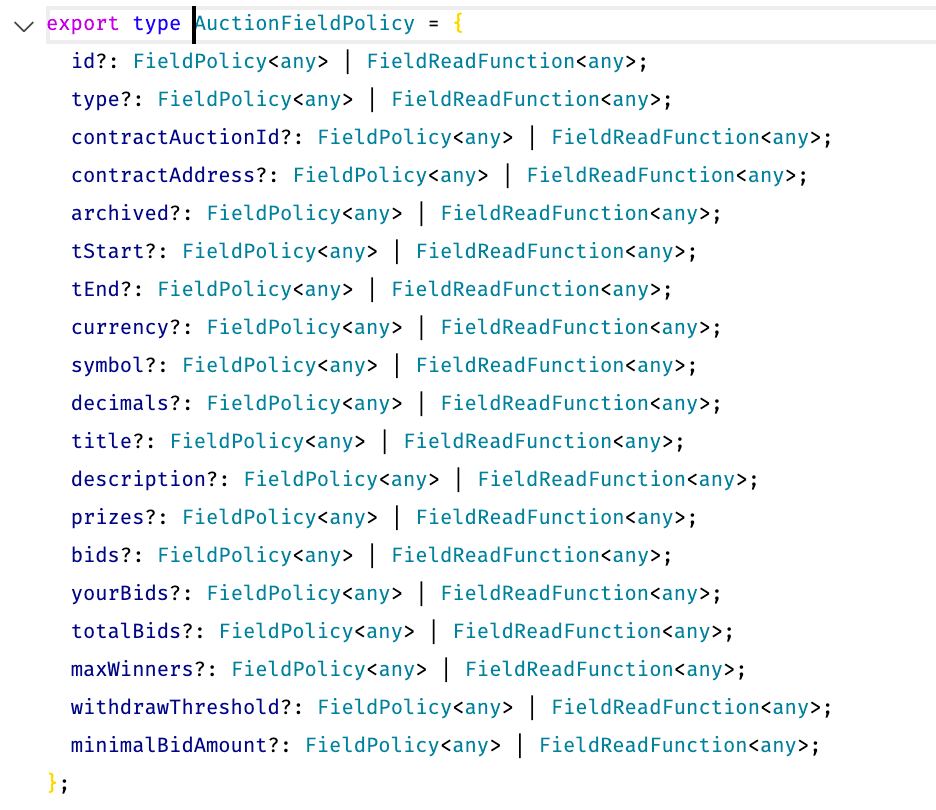Click the type? property name

101,99
